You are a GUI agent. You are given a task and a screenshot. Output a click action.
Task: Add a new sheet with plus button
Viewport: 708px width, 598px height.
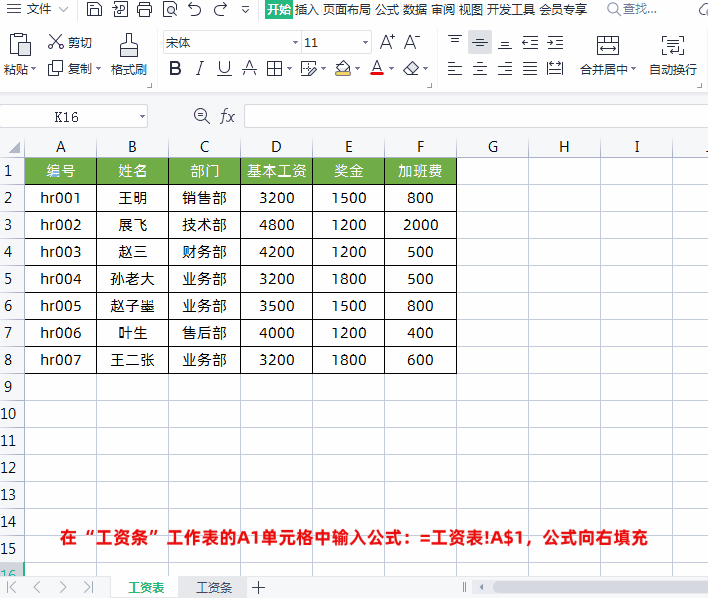(x=258, y=587)
